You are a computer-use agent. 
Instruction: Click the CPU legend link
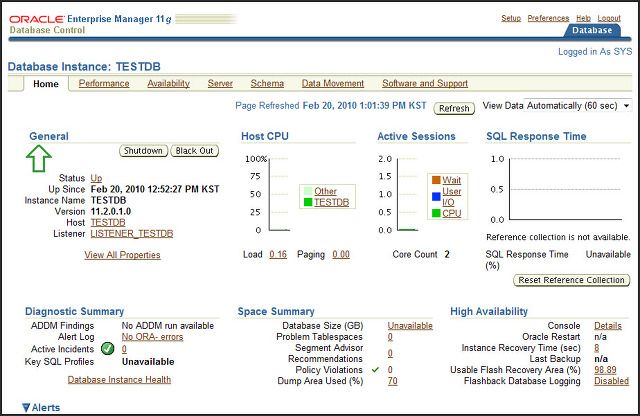(x=451, y=213)
